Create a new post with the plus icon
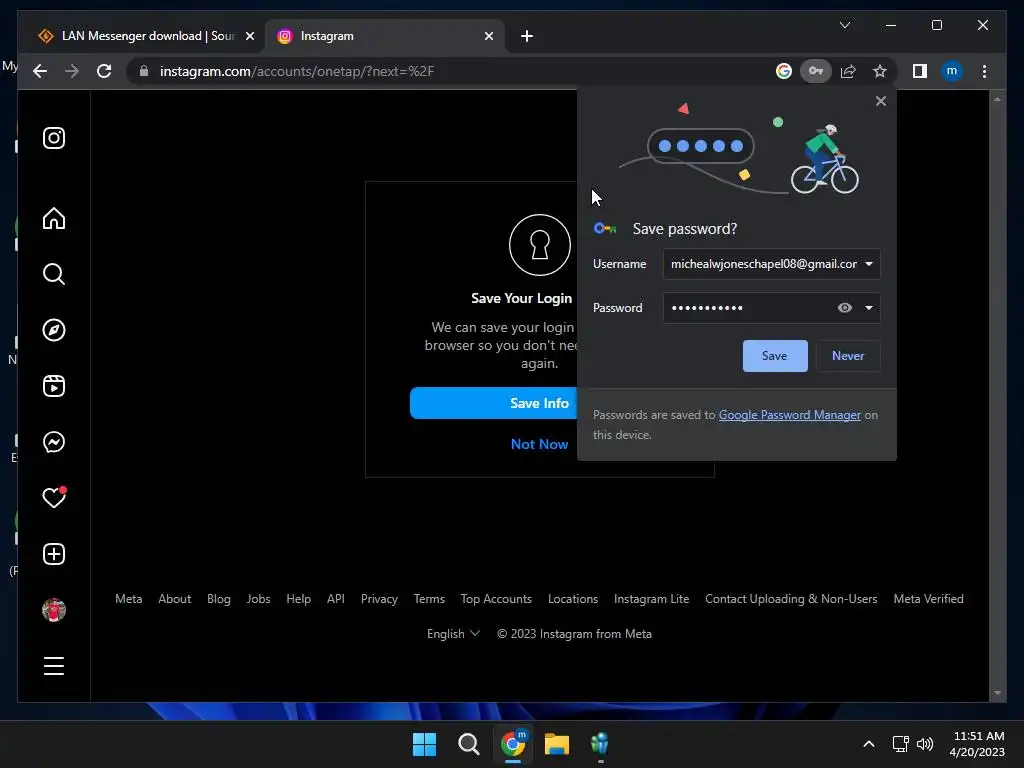The image size is (1024, 768). pos(54,554)
